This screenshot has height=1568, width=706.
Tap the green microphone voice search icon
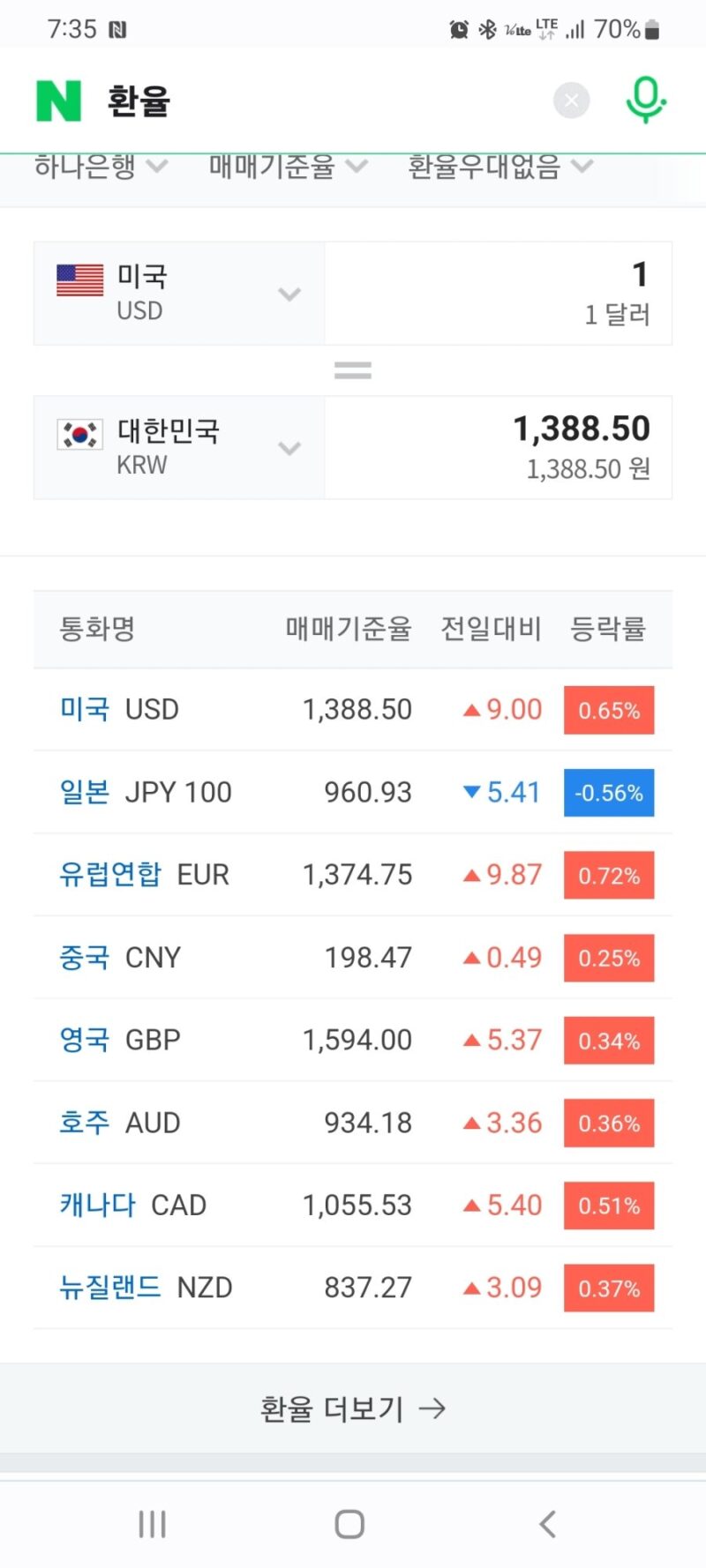coord(645,100)
